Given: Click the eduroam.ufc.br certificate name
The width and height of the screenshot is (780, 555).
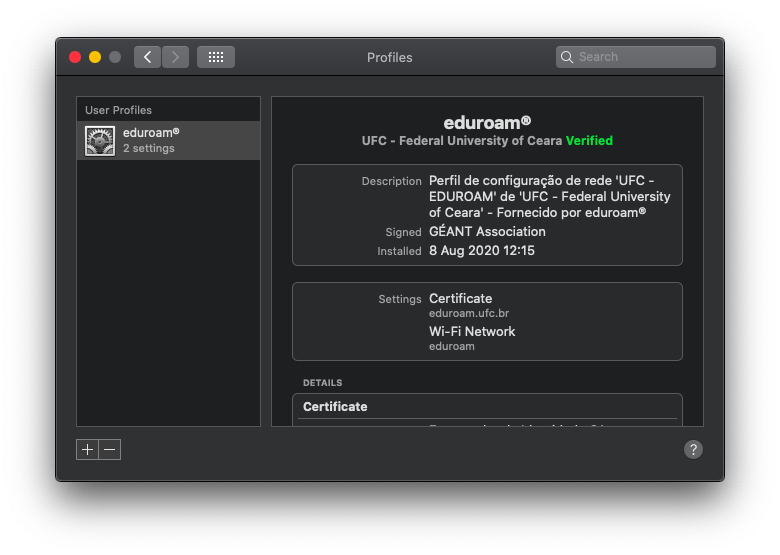Looking at the screenshot, I should tap(469, 313).
